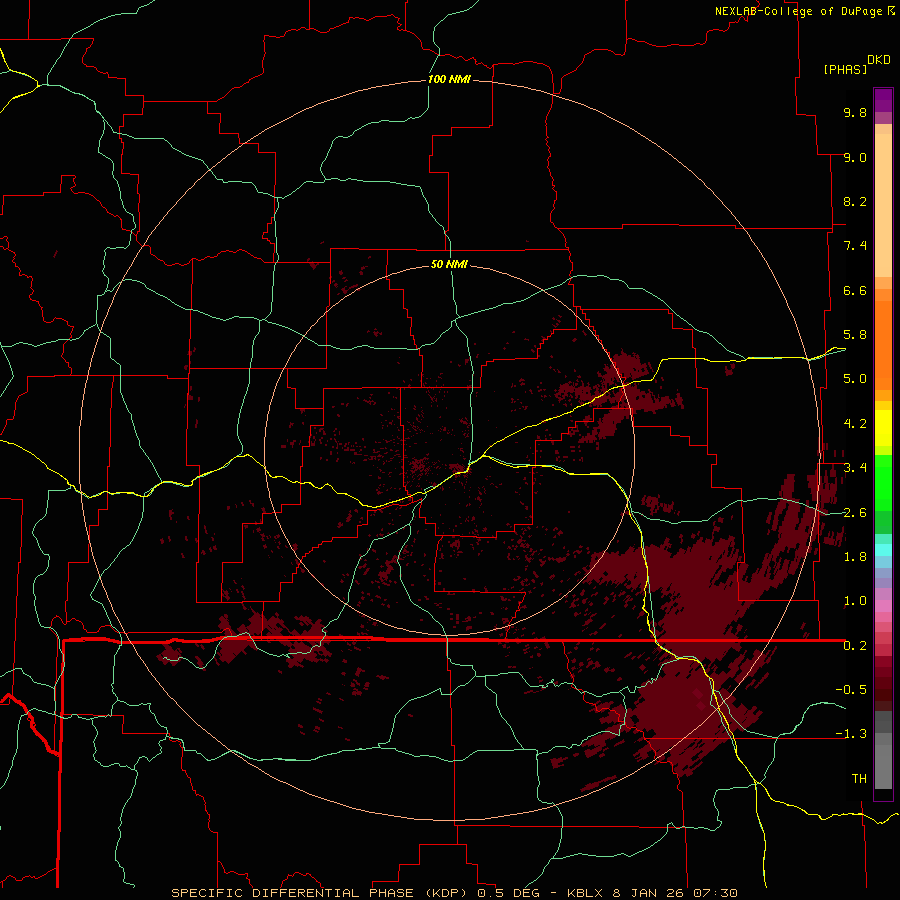Select the 3.4 scale value
Viewport: 900px width, 900px height.
click(x=855, y=468)
